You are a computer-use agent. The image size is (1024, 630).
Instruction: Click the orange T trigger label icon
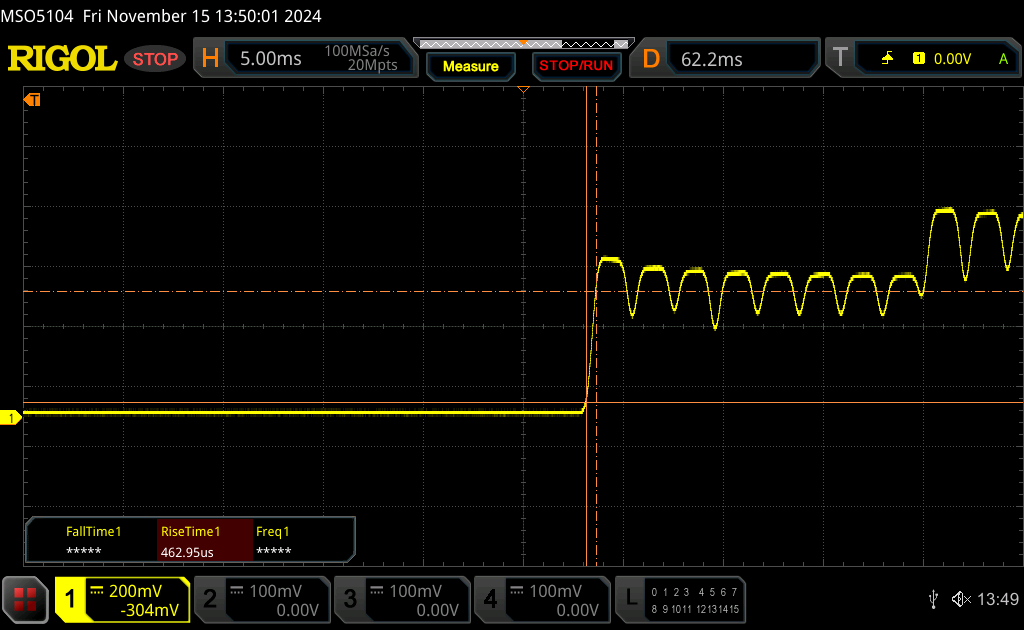(x=840, y=59)
